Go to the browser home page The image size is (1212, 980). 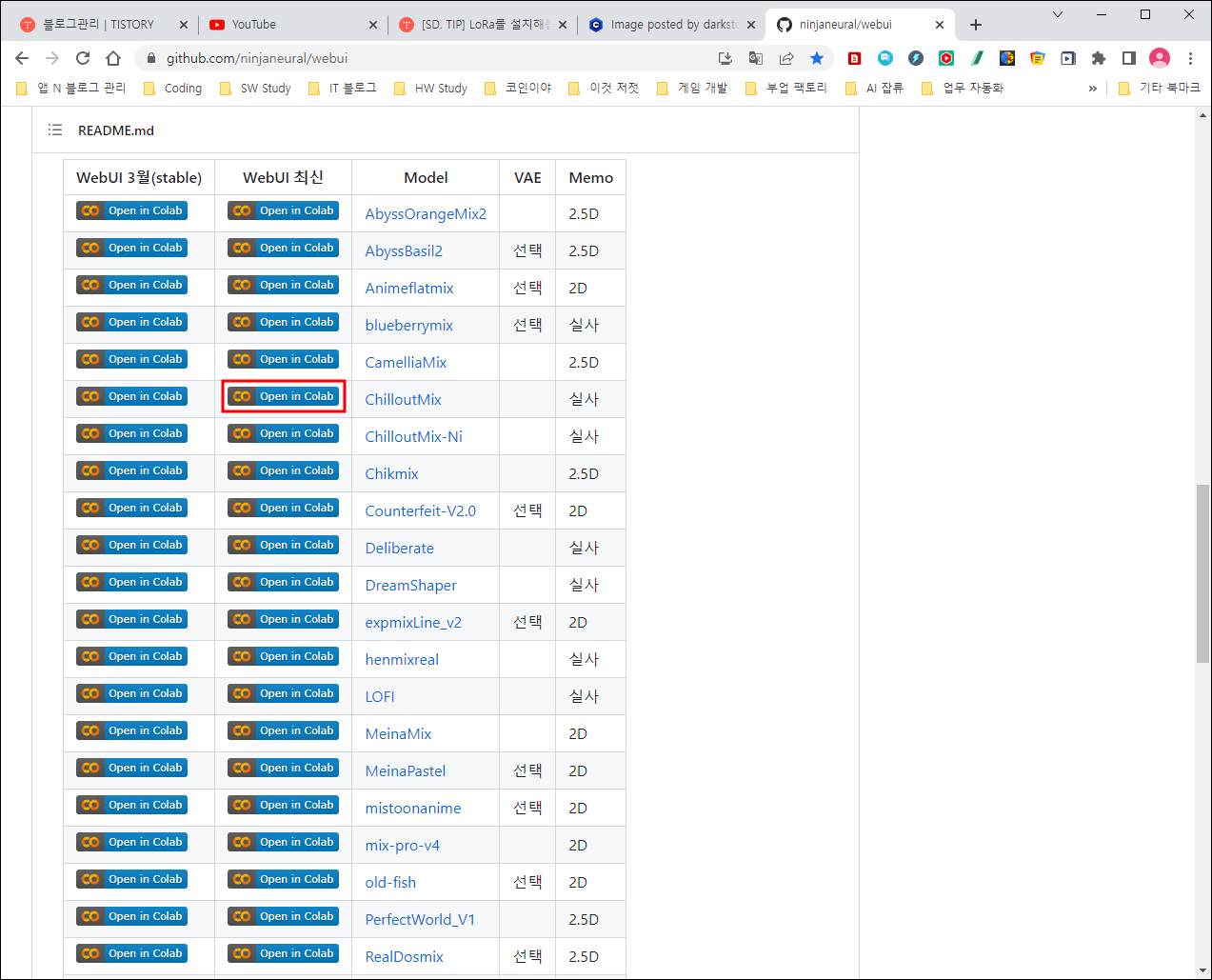[x=113, y=58]
